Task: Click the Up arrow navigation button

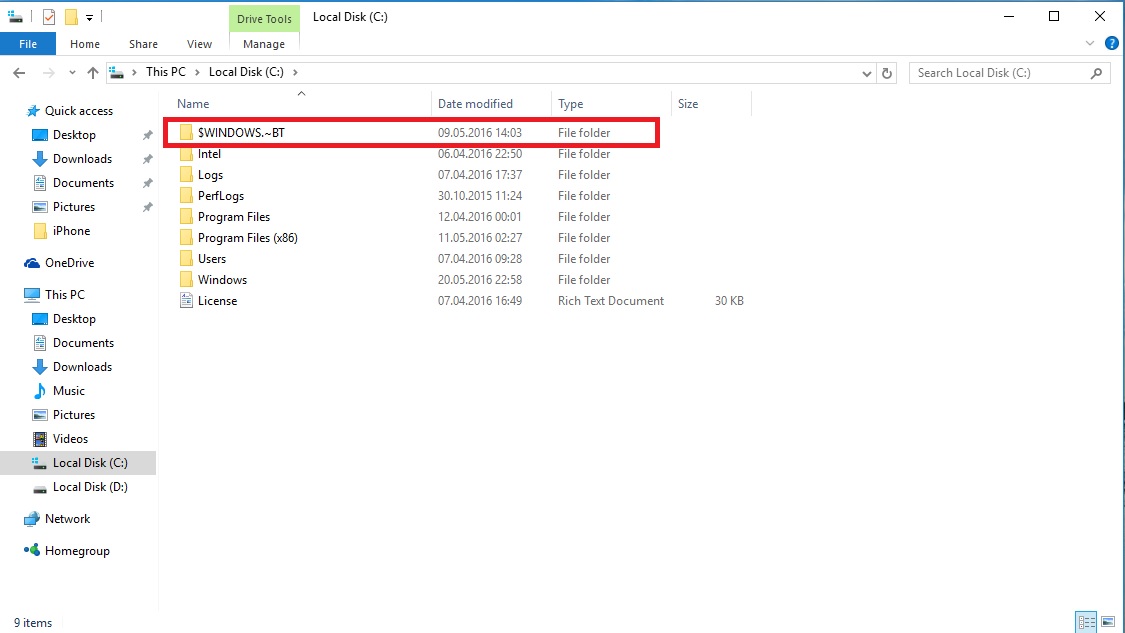Action: (93, 73)
